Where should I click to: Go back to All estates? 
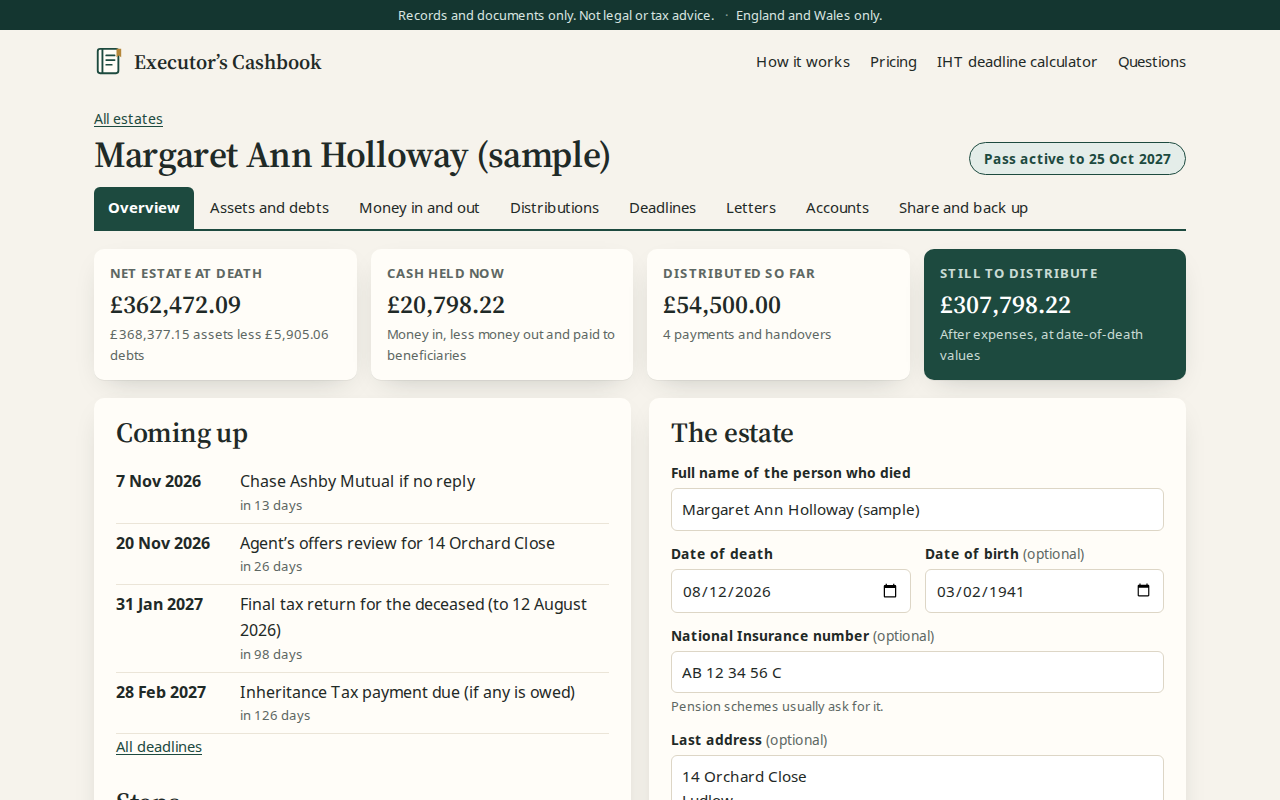(x=128, y=119)
